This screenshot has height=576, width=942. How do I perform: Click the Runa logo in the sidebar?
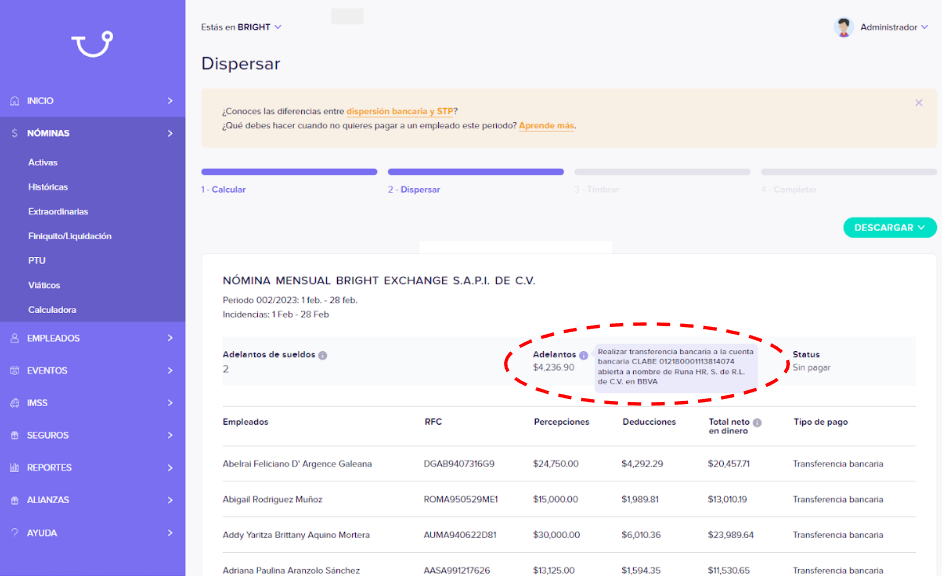pyautogui.click(x=93, y=44)
